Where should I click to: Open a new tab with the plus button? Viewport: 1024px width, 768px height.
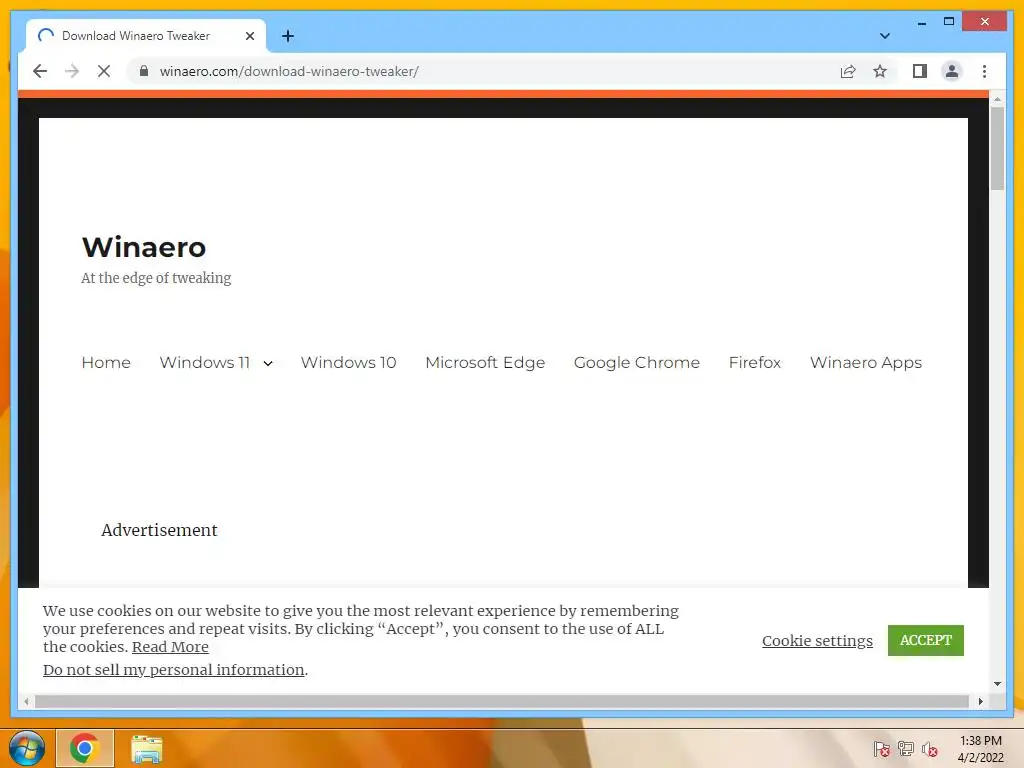point(288,36)
